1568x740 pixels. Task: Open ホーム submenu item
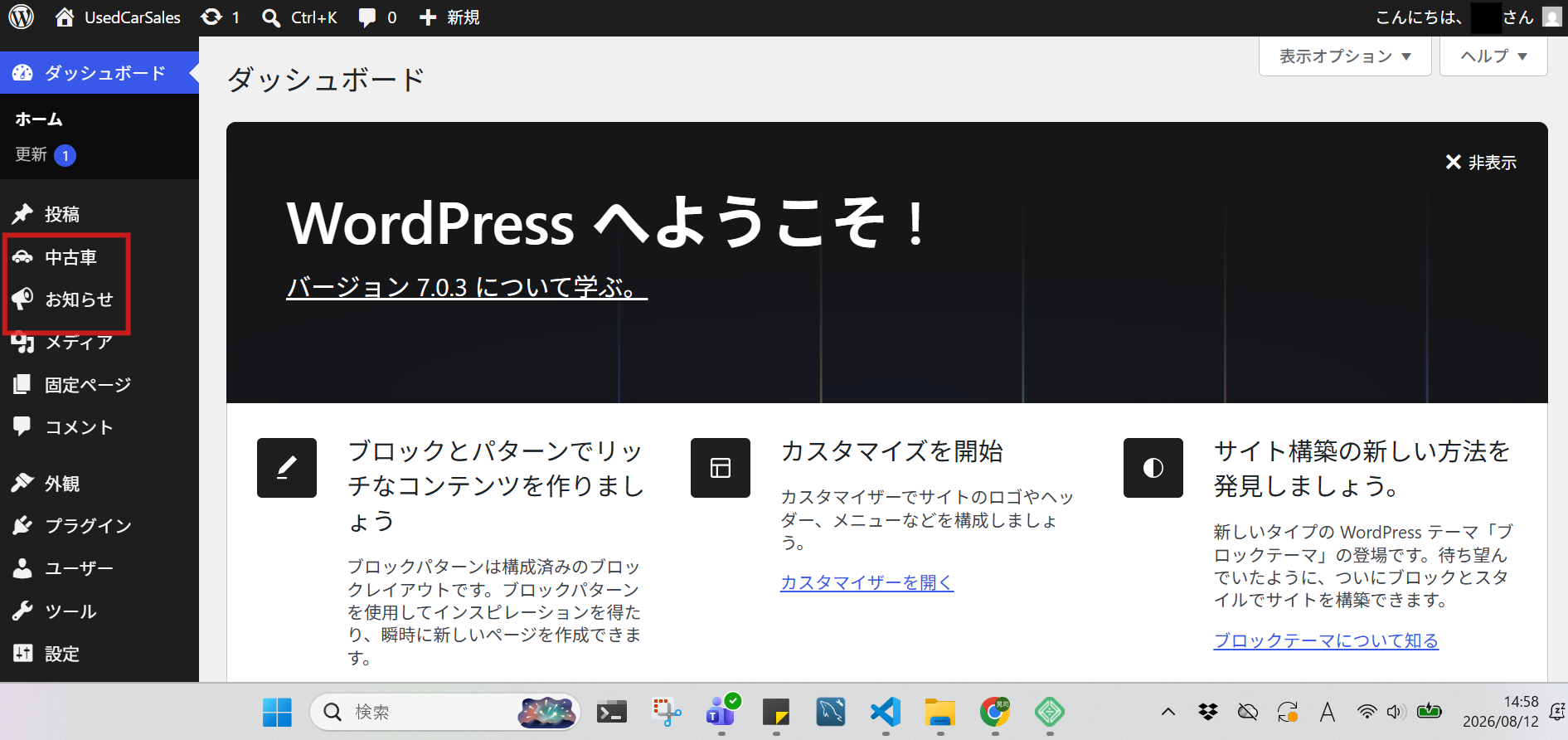click(39, 119)
